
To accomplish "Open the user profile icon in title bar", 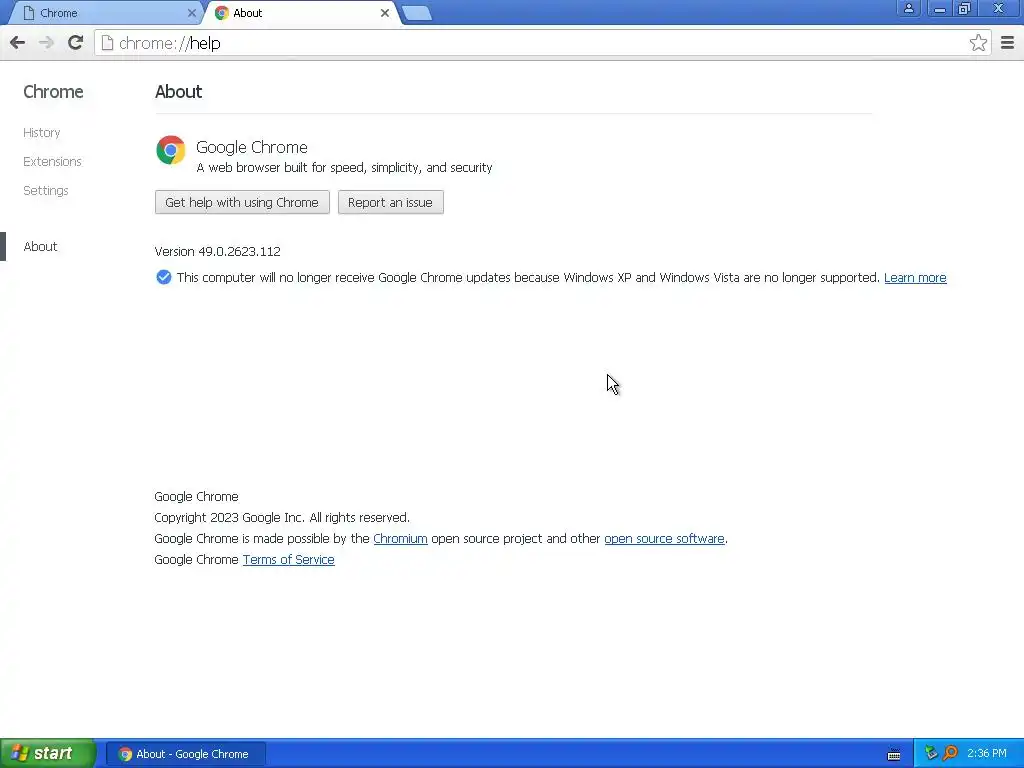I will (x=908, y=8).
